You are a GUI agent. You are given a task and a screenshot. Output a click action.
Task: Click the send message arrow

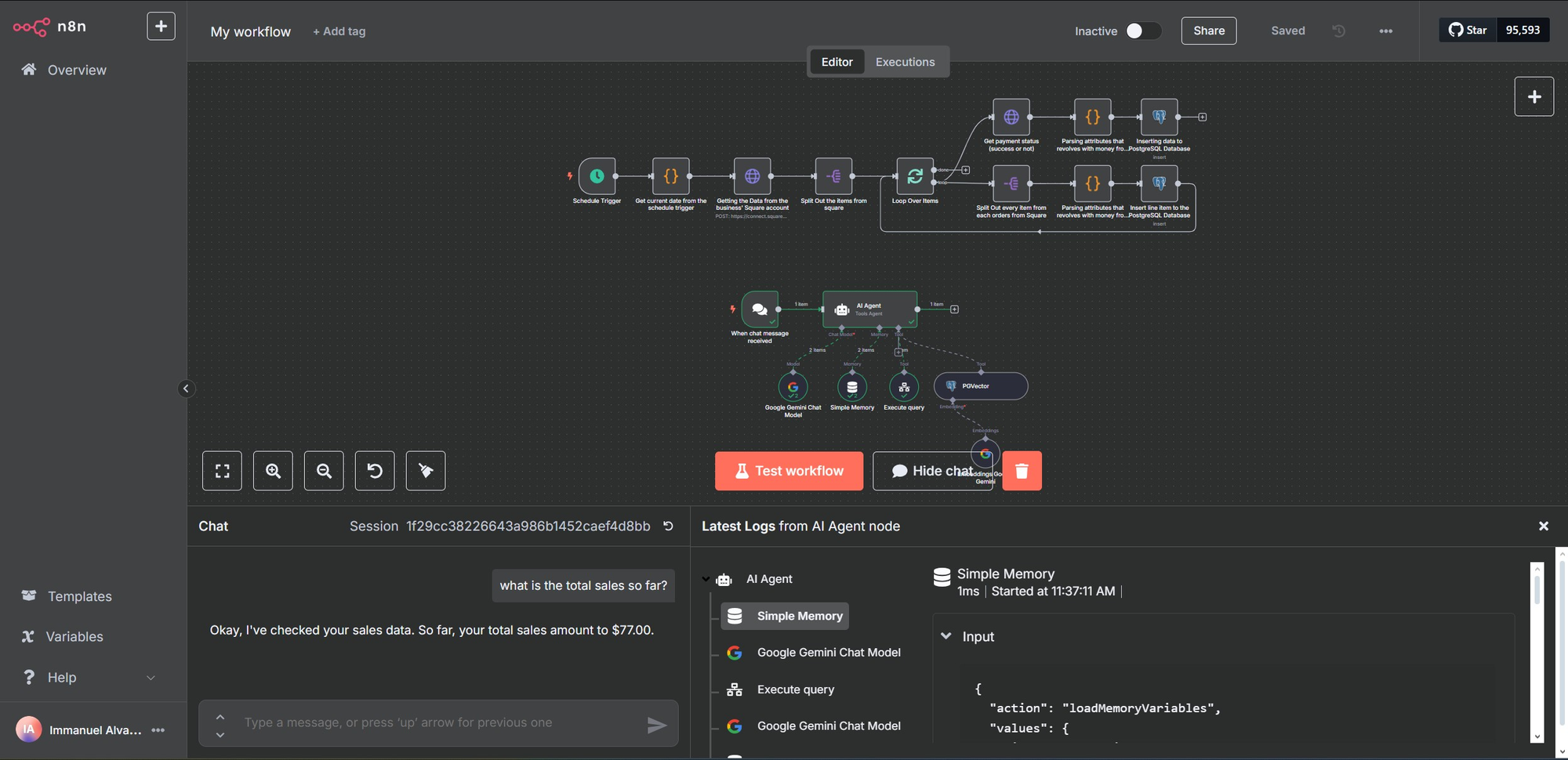[x=657, y=726]
